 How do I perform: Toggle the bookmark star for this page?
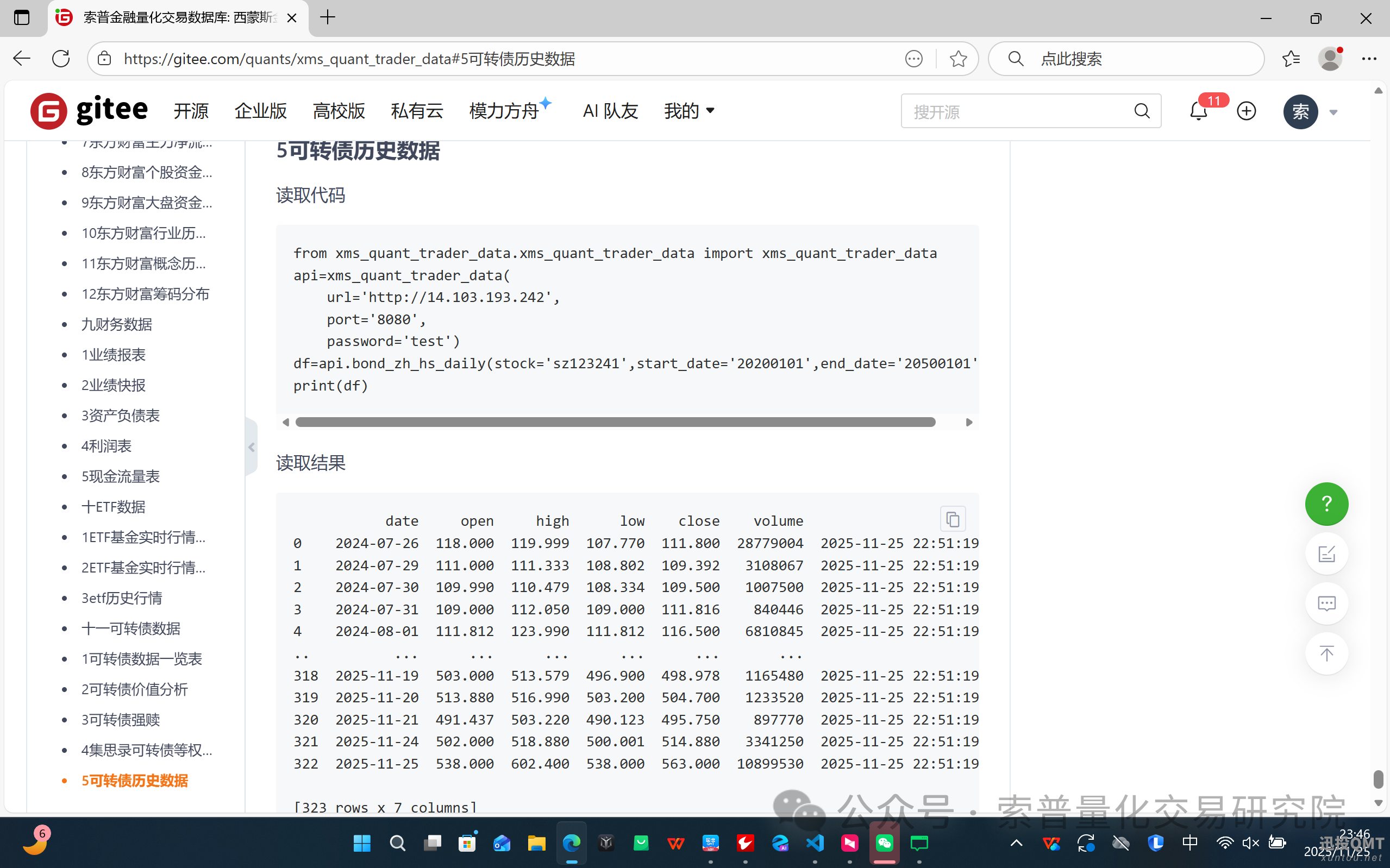957,58
